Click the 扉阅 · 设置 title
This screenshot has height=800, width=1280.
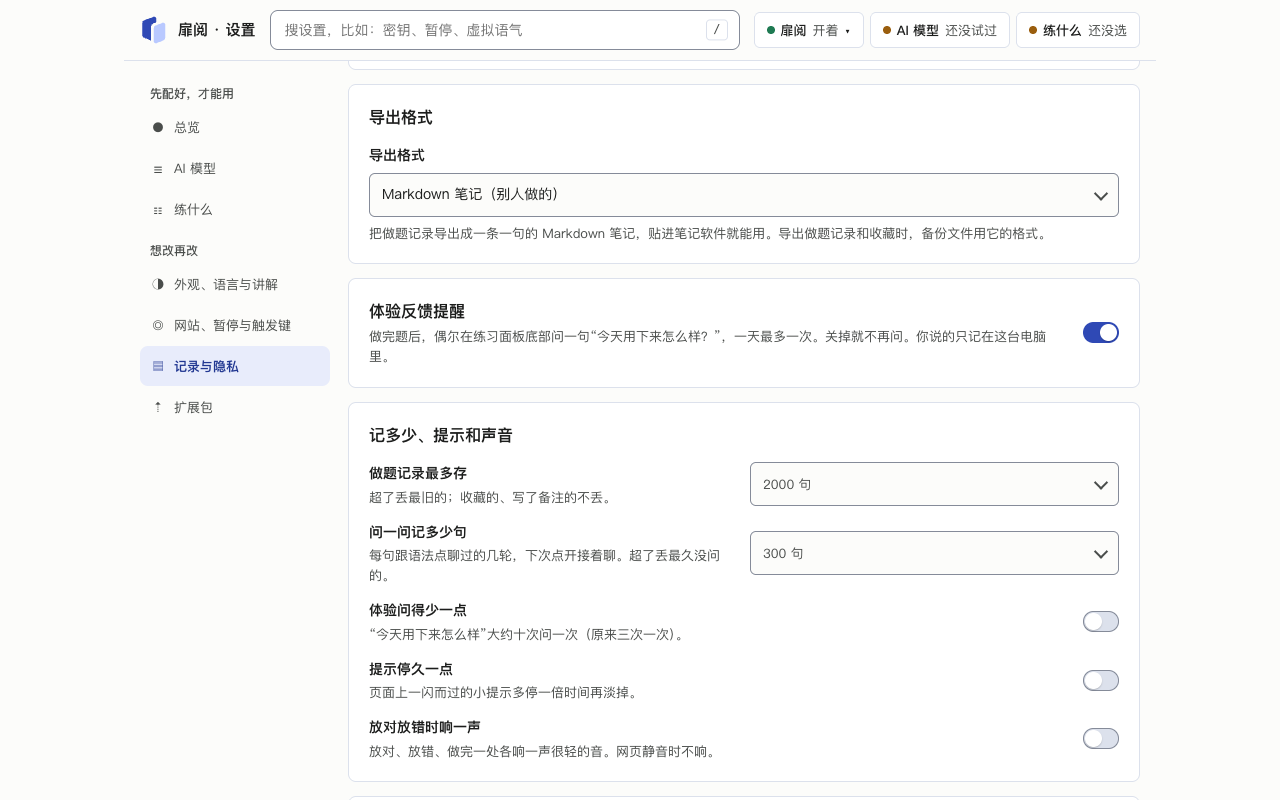216,30
